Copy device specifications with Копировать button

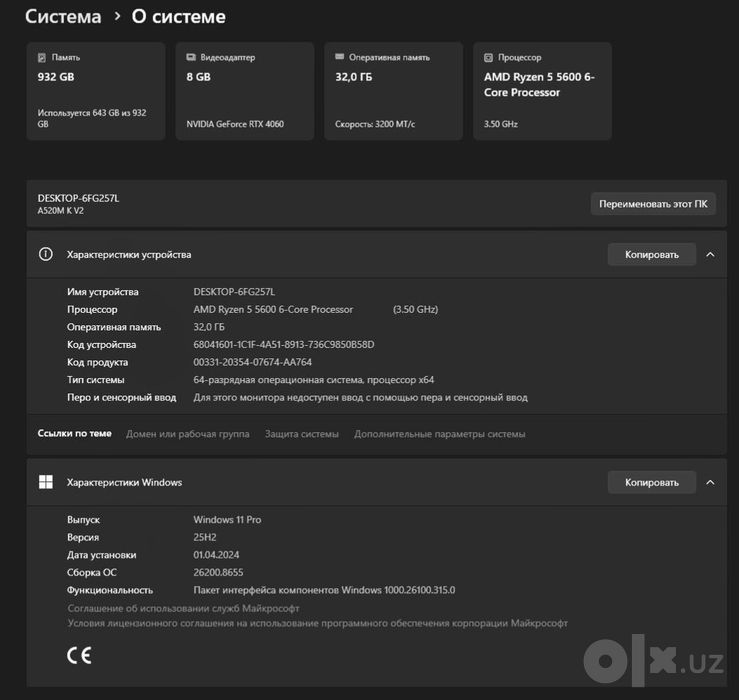(x=652, y=255)
